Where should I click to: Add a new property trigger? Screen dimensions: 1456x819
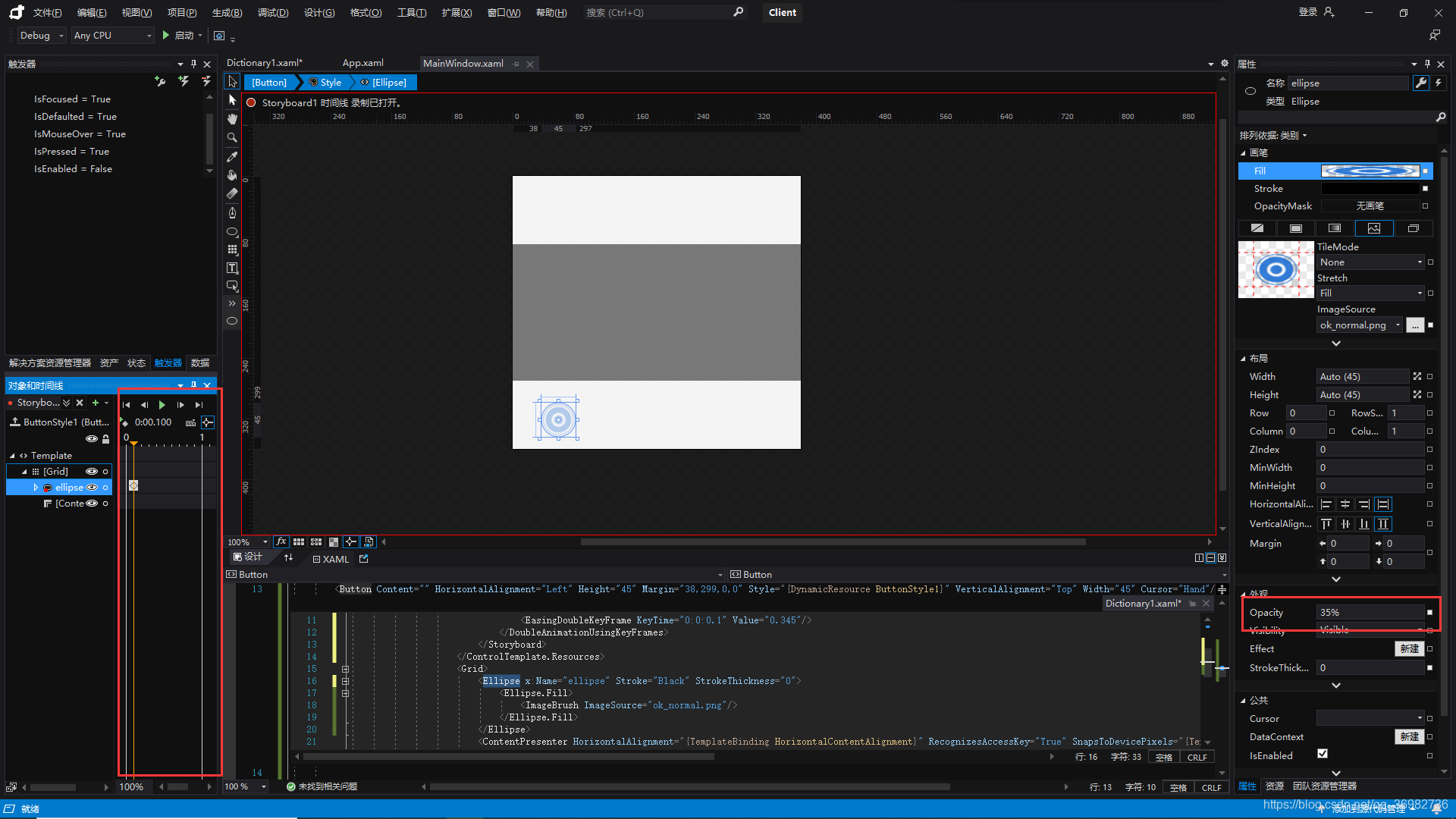[x=160, y=80]
